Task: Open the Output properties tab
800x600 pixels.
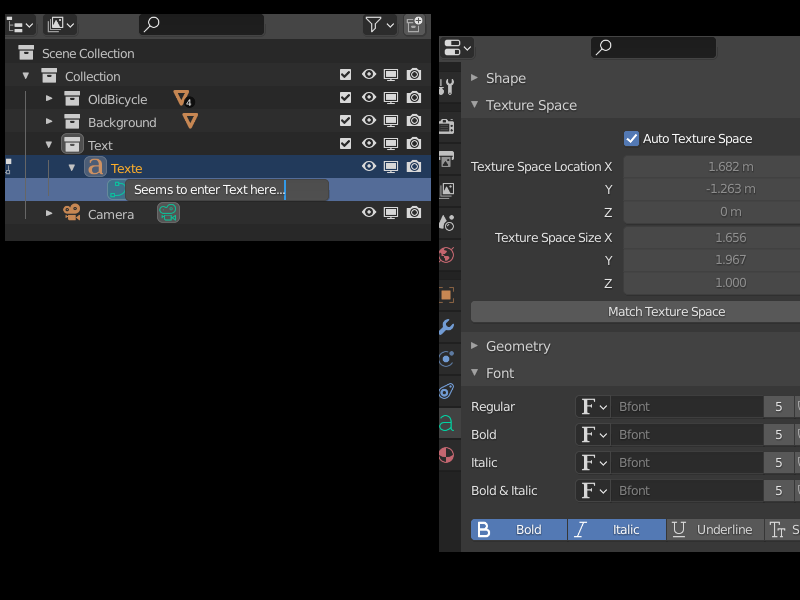Action: 447,159
